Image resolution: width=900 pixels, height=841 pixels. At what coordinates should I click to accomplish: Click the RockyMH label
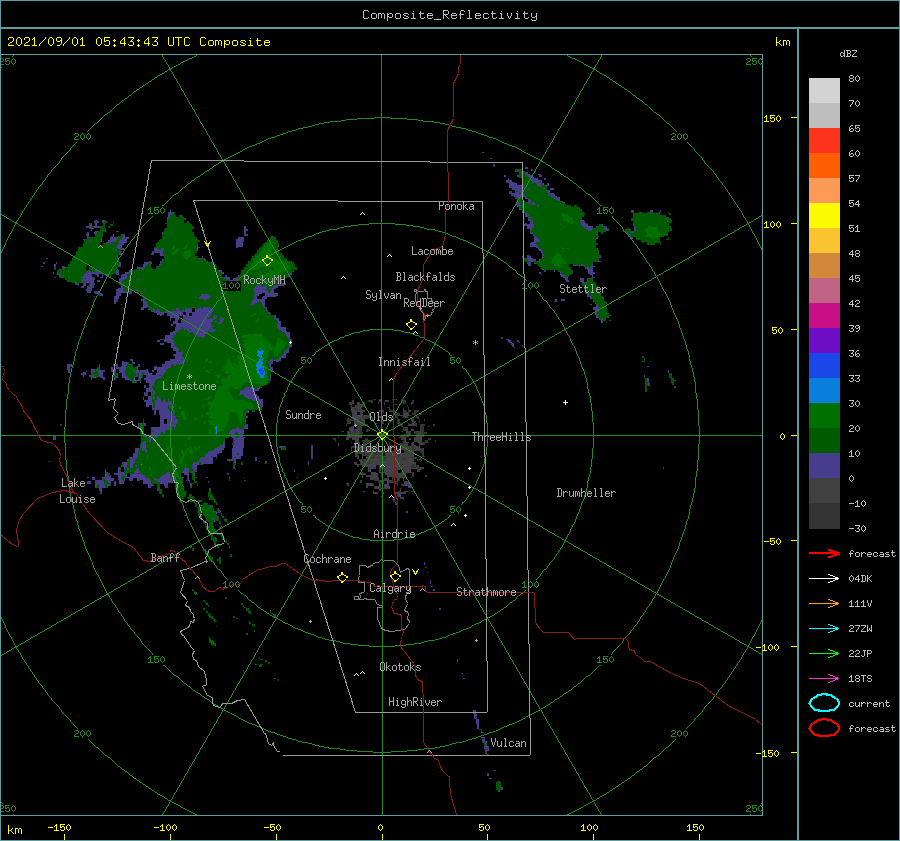pos(264,280)
